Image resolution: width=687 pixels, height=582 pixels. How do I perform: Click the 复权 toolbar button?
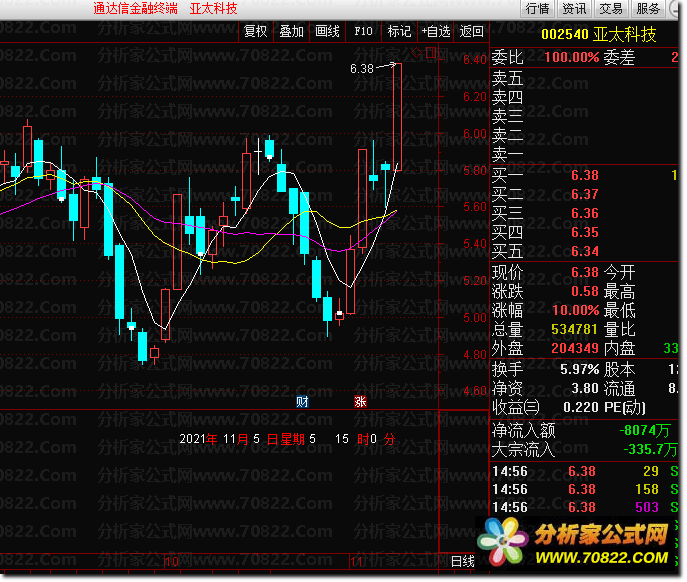point(256,32)
